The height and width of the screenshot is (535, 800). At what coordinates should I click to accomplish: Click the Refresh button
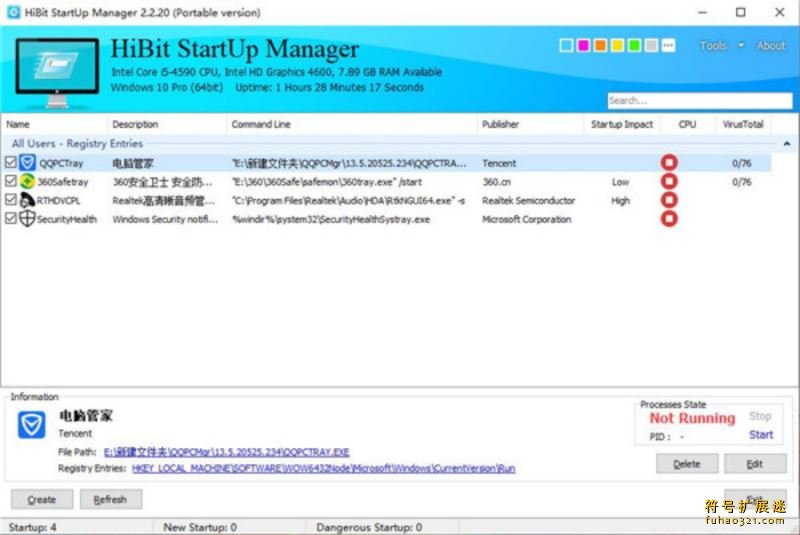(111, 499)
